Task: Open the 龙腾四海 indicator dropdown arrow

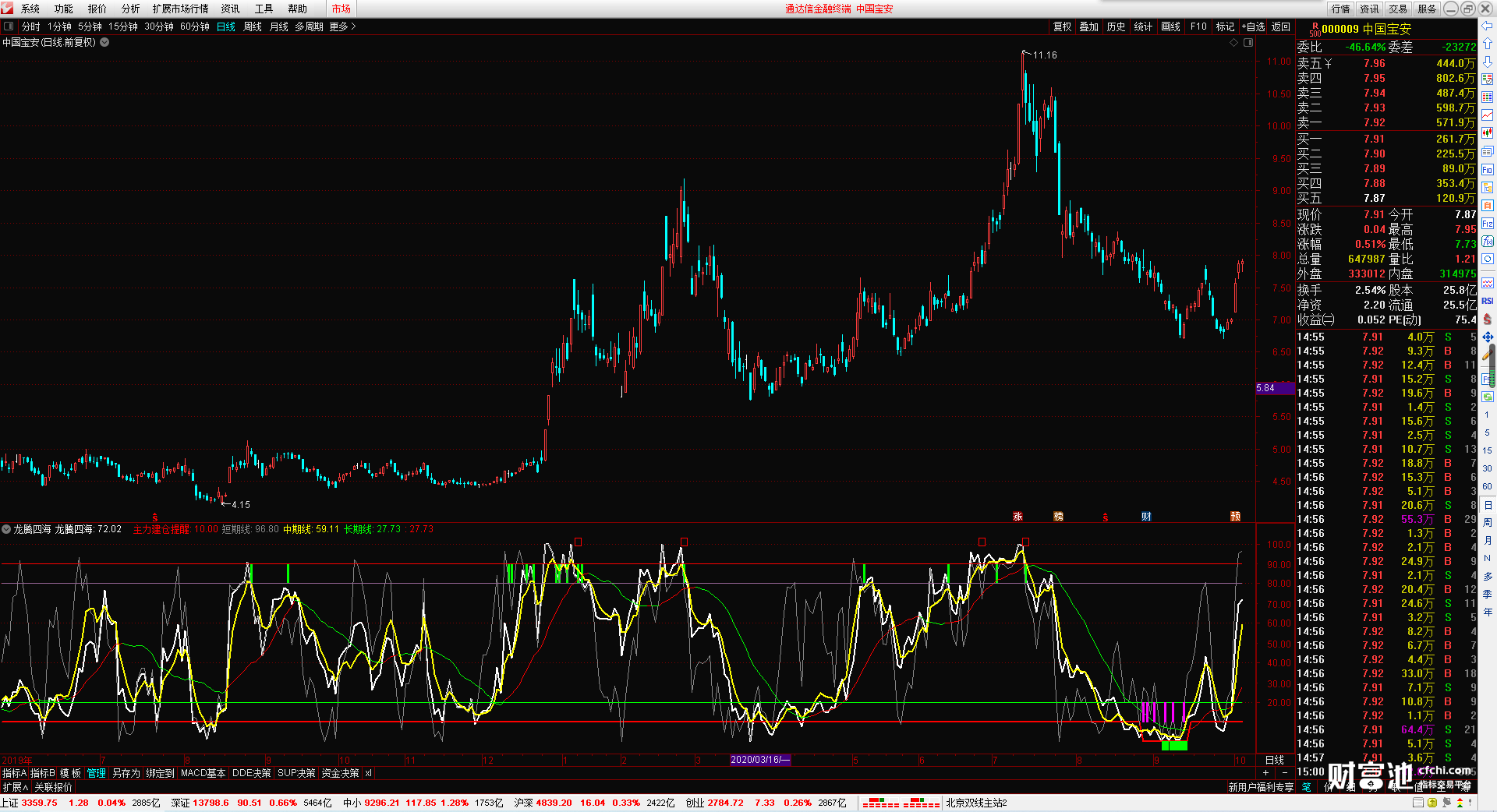Action: click(6, 529)
